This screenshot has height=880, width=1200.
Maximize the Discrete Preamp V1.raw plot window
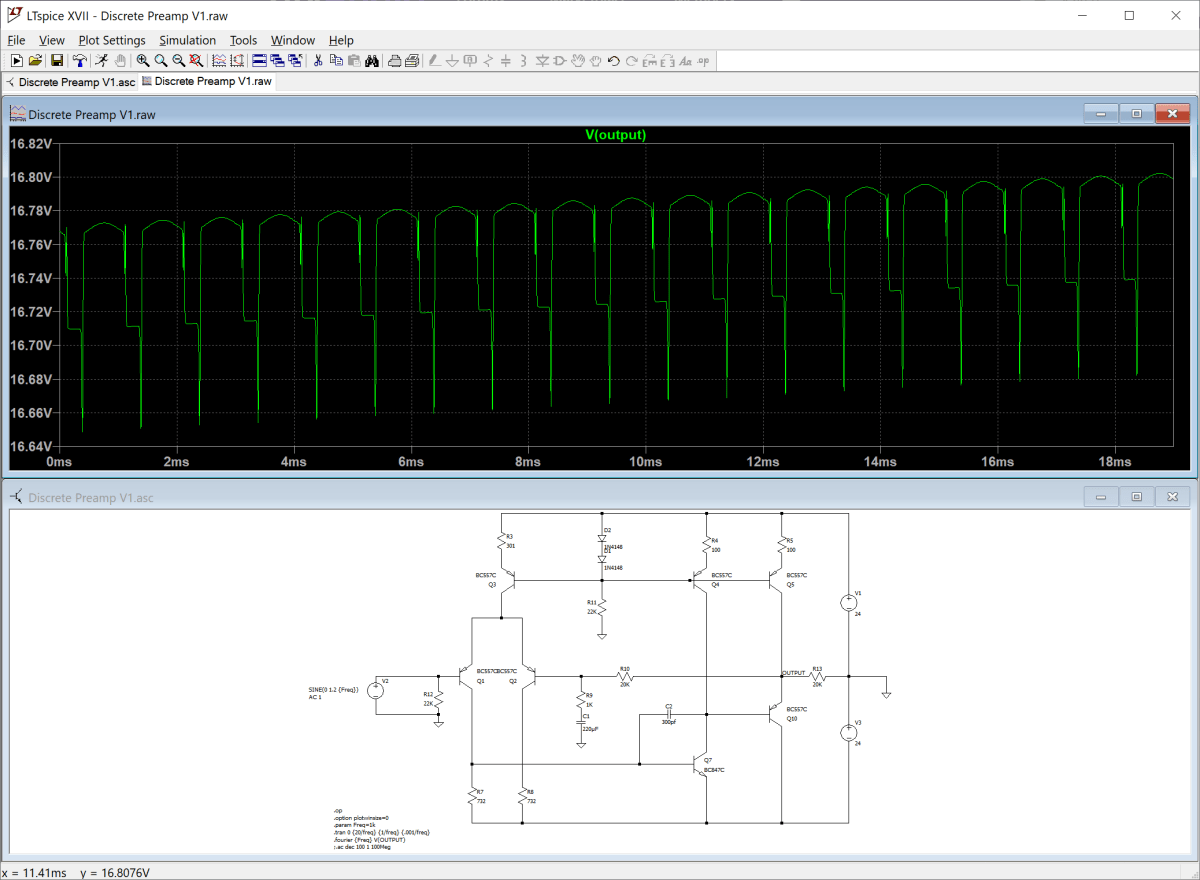1137,114
